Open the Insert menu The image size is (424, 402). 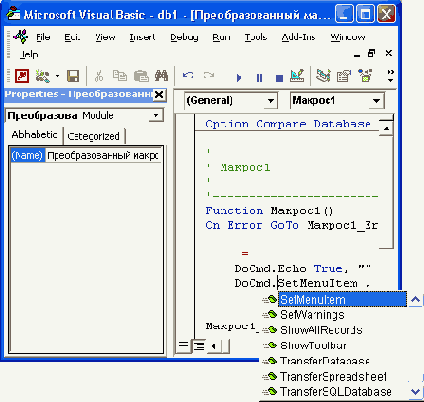point(142,37)
